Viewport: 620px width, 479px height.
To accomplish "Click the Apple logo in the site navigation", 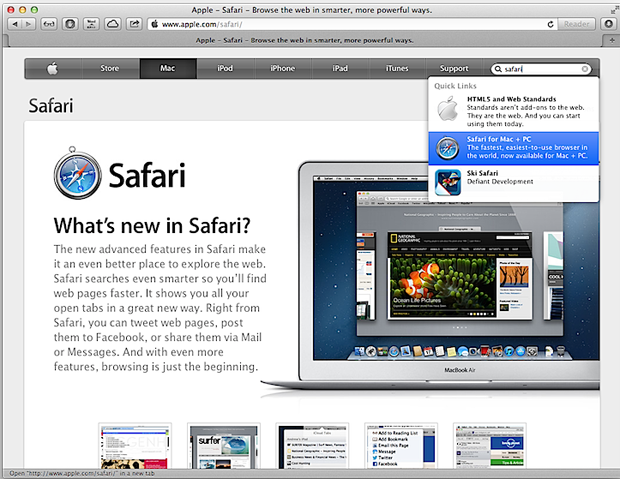I will point(53,68).
